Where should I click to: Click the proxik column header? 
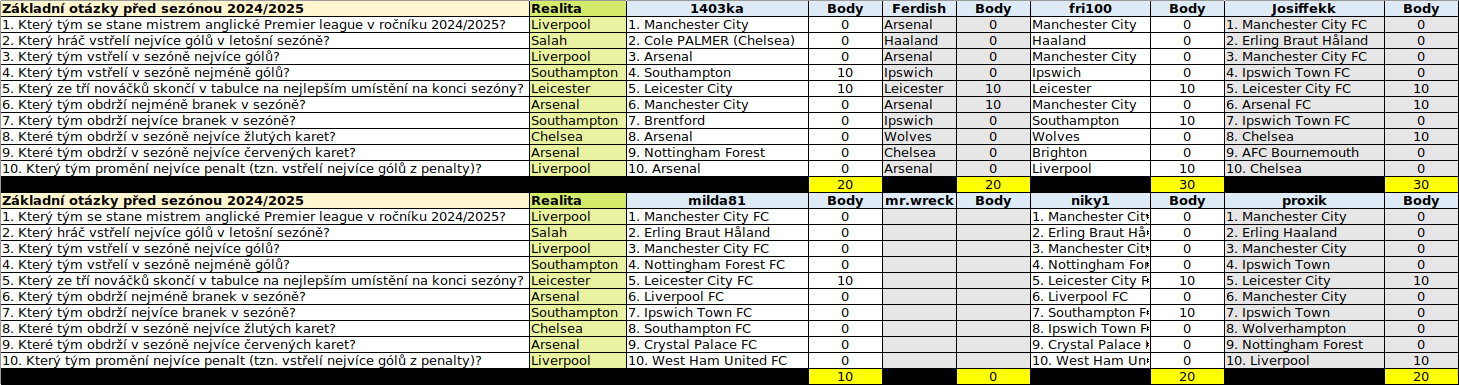click(1304, 200)
